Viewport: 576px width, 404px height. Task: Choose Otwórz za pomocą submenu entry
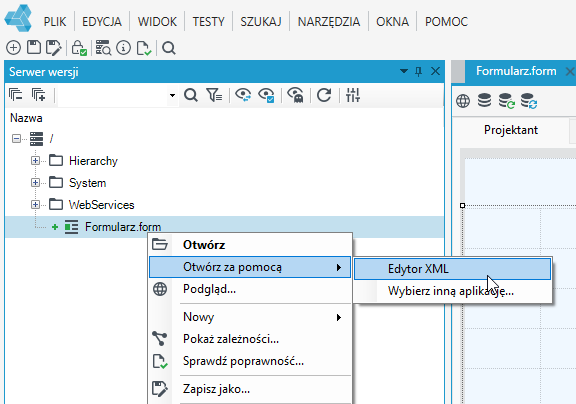click(250, 267)
